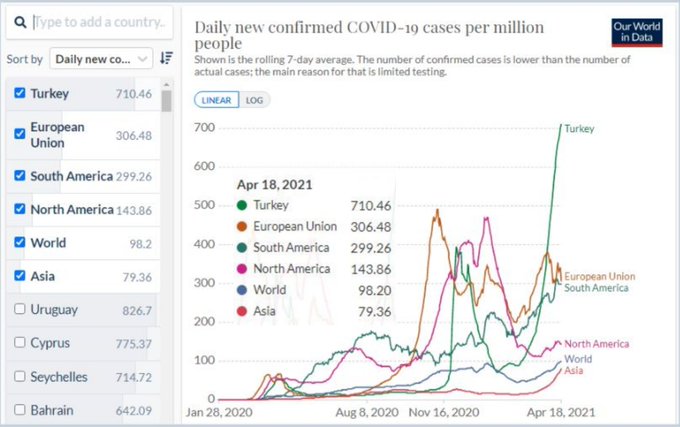Select the Bahrain checkbox

[x=20, y=409]
